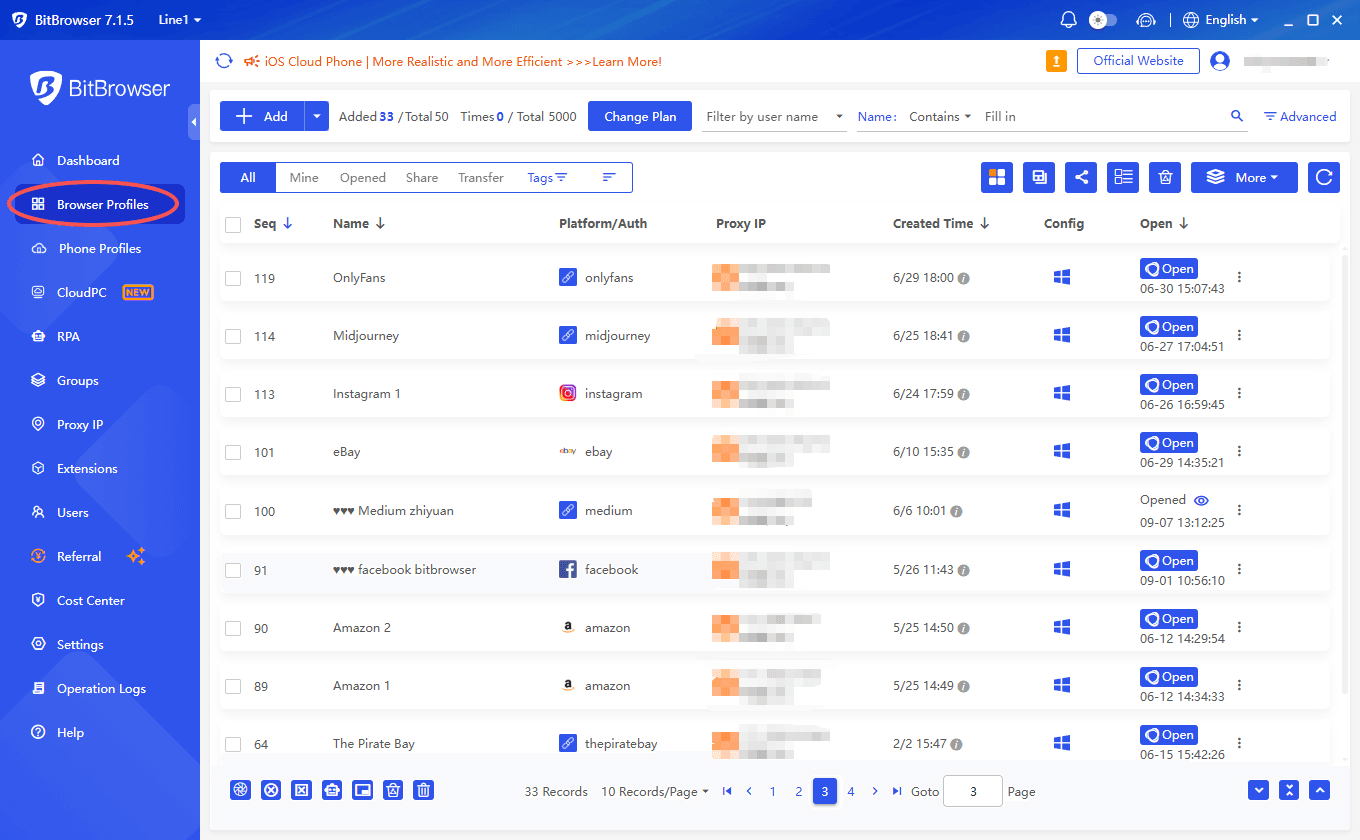Open the customer support headset icon

pos(1146,20)
